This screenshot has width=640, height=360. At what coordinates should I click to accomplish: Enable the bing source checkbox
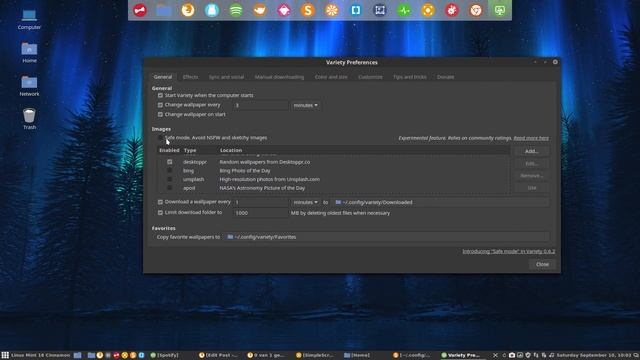pyautogui.click(x=169, y=171)
